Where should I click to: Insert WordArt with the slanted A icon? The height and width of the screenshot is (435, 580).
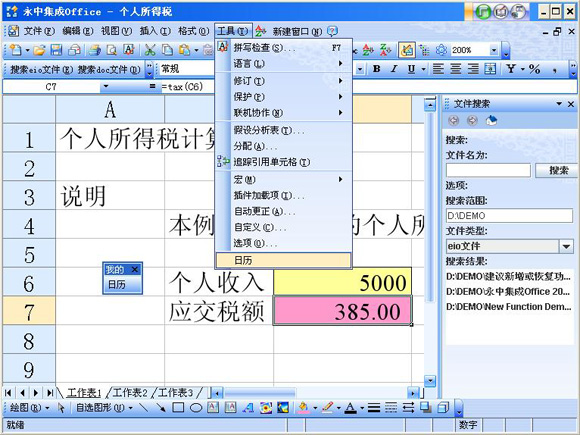pyautogui.click(x=248, y=408)
